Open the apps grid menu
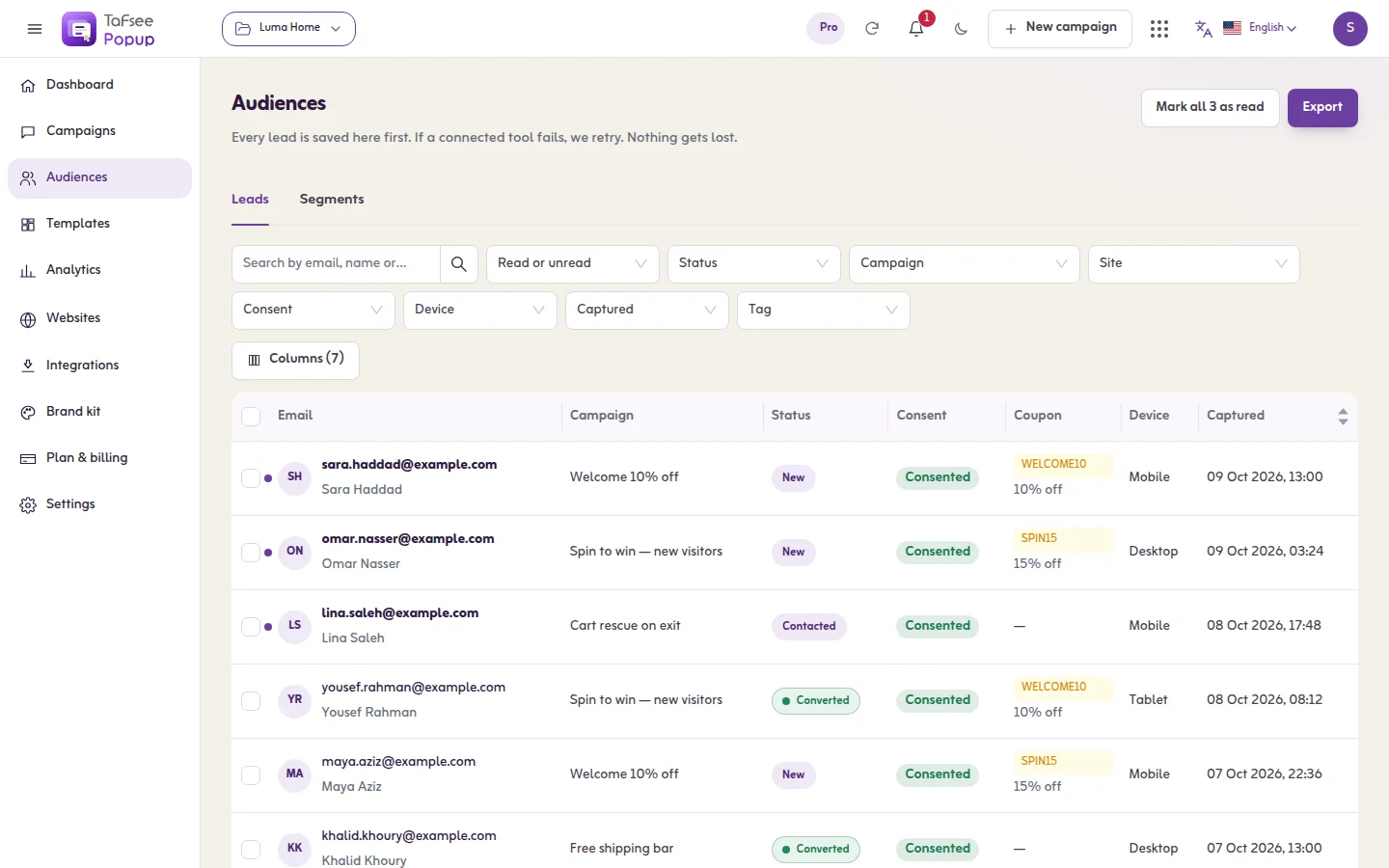Screen dimensions: 1389x868 (1159, 29)
